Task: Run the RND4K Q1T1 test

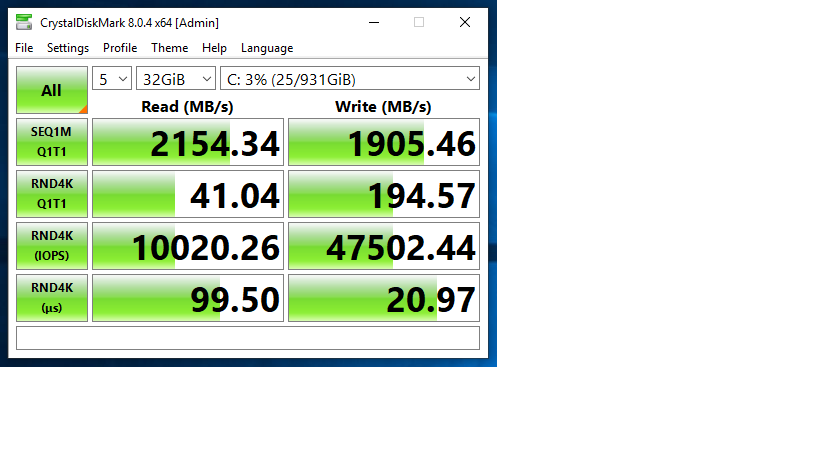Action: 52,194
